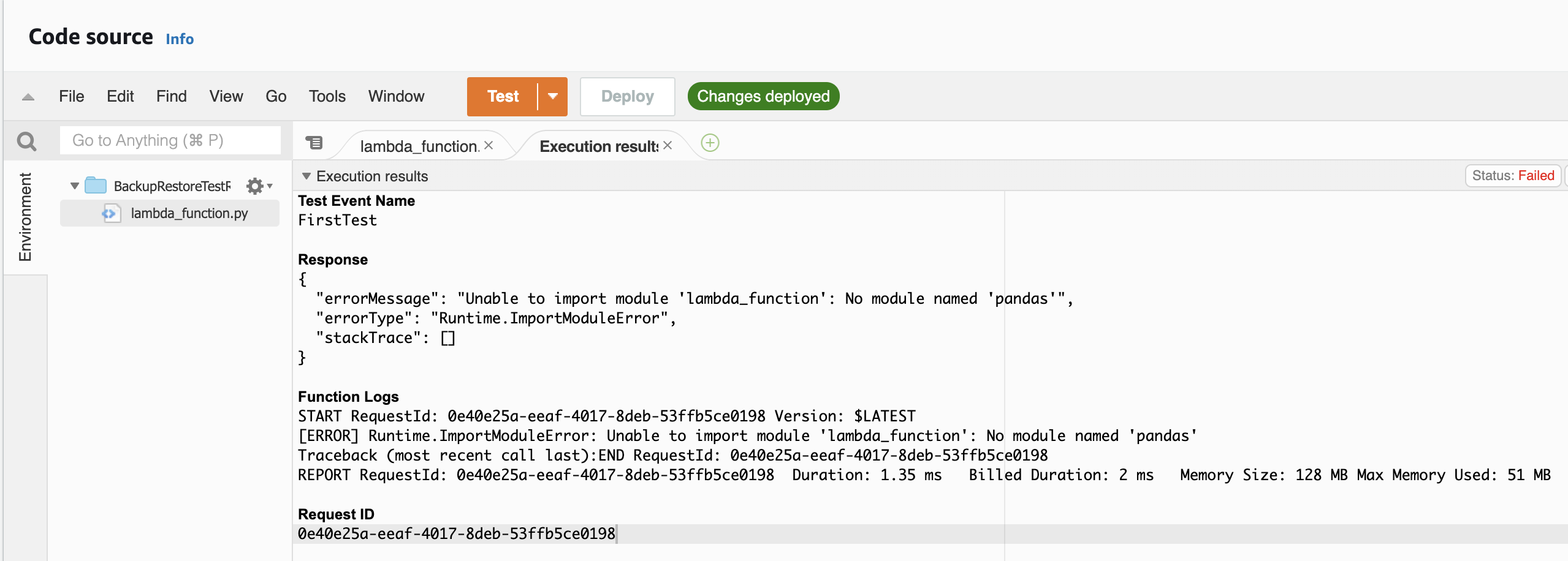Collapse the menu bar with up arrow

pos(28,97)
